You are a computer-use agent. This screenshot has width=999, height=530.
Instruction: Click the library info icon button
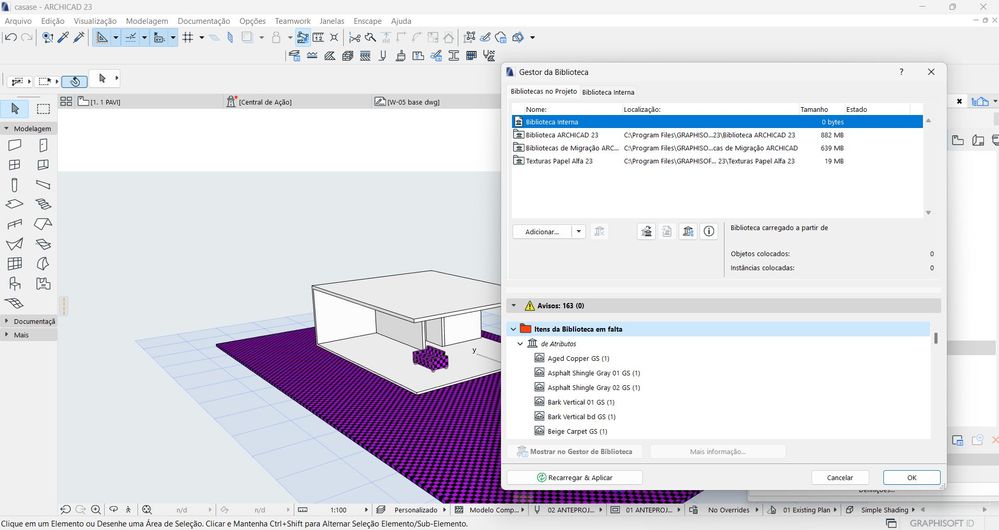(x=709, y=231)
